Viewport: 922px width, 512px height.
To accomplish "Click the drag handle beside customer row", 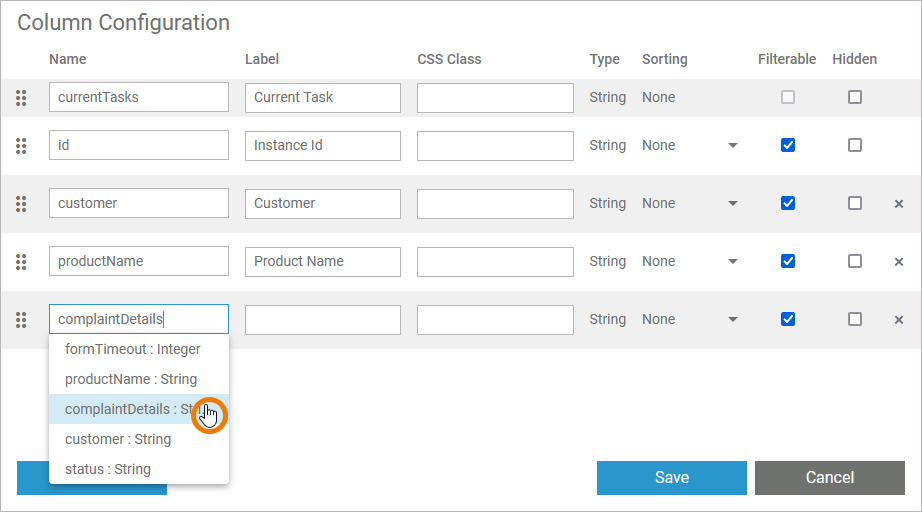I will [21, 204].
